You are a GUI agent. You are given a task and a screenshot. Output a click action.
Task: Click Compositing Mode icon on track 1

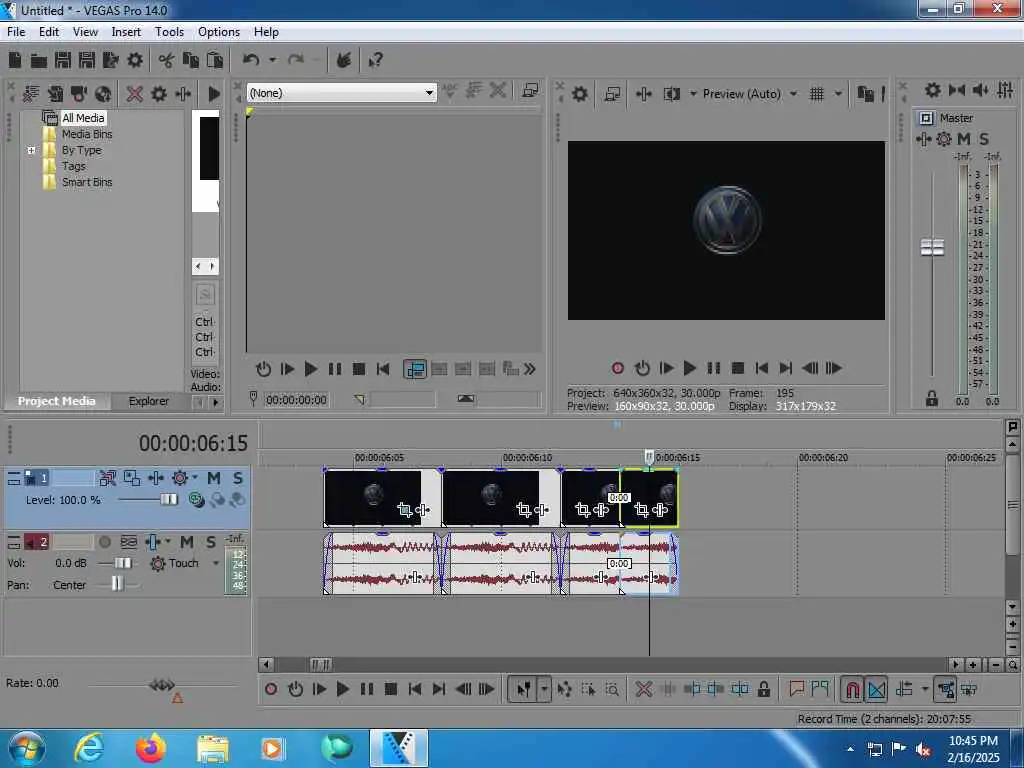196,500
